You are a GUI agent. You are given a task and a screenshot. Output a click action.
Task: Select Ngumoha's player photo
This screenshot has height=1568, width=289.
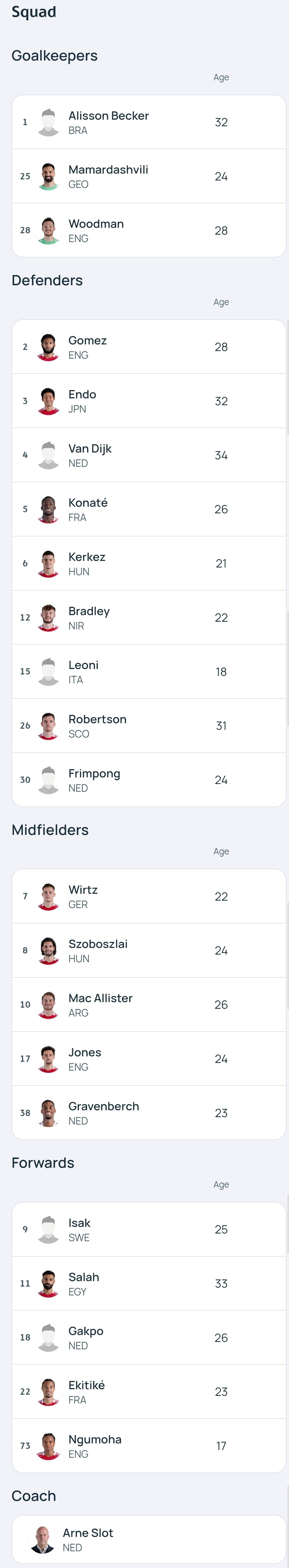[x=48, y=1446]
